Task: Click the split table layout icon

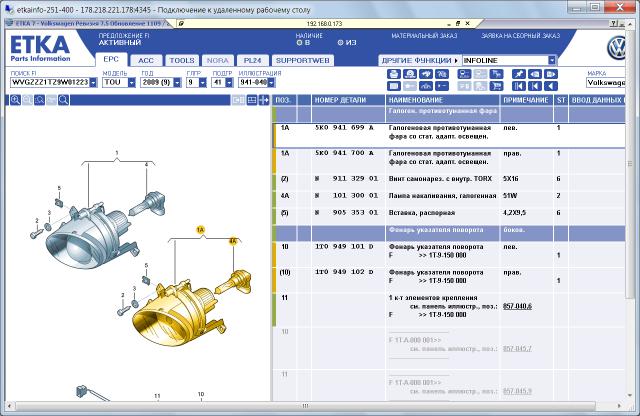Action: pyautogui.click(x=252, y=100)
